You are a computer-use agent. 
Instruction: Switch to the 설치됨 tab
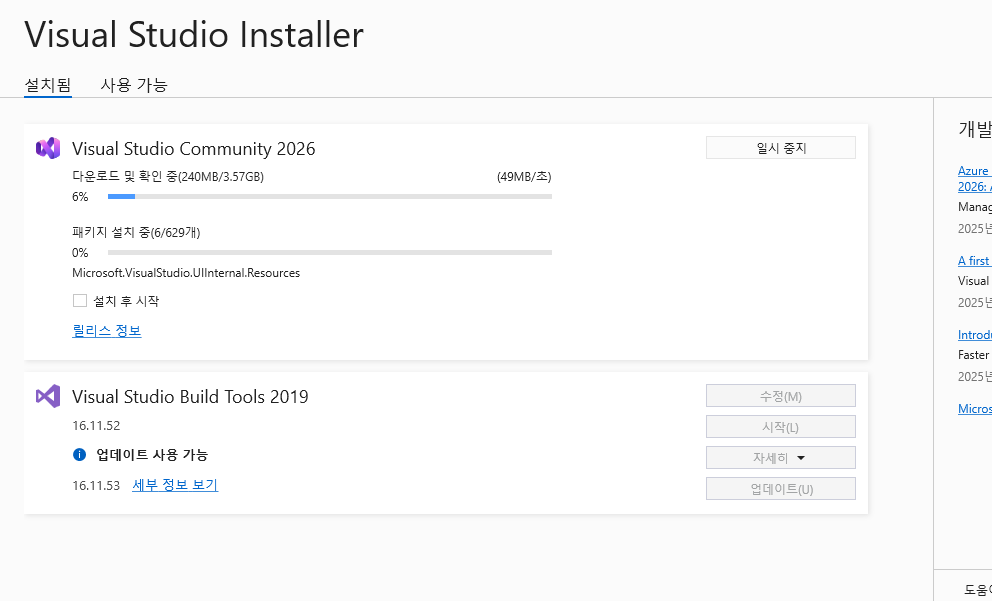click(x=47, y=85)
